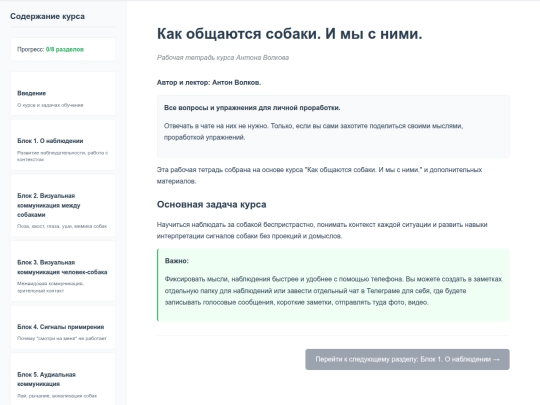The width and height of the screenshot is (540, 405).
Task: Click the main title Как общаются собаки
Action: (289, 34)
